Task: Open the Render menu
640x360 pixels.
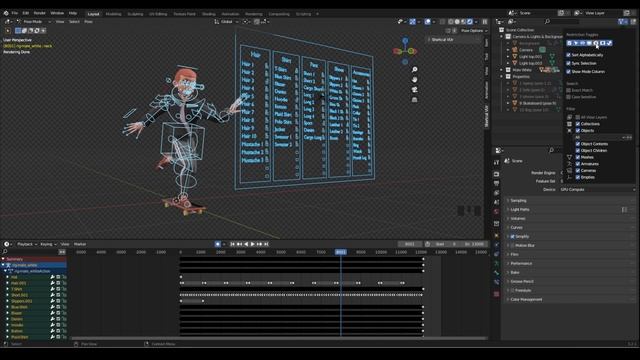Action: click(x=40, y=13)
